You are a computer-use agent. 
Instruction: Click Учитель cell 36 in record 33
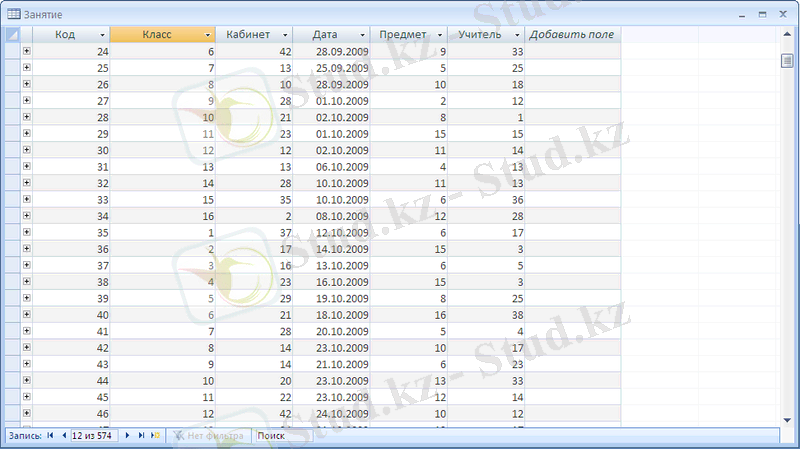486,200
